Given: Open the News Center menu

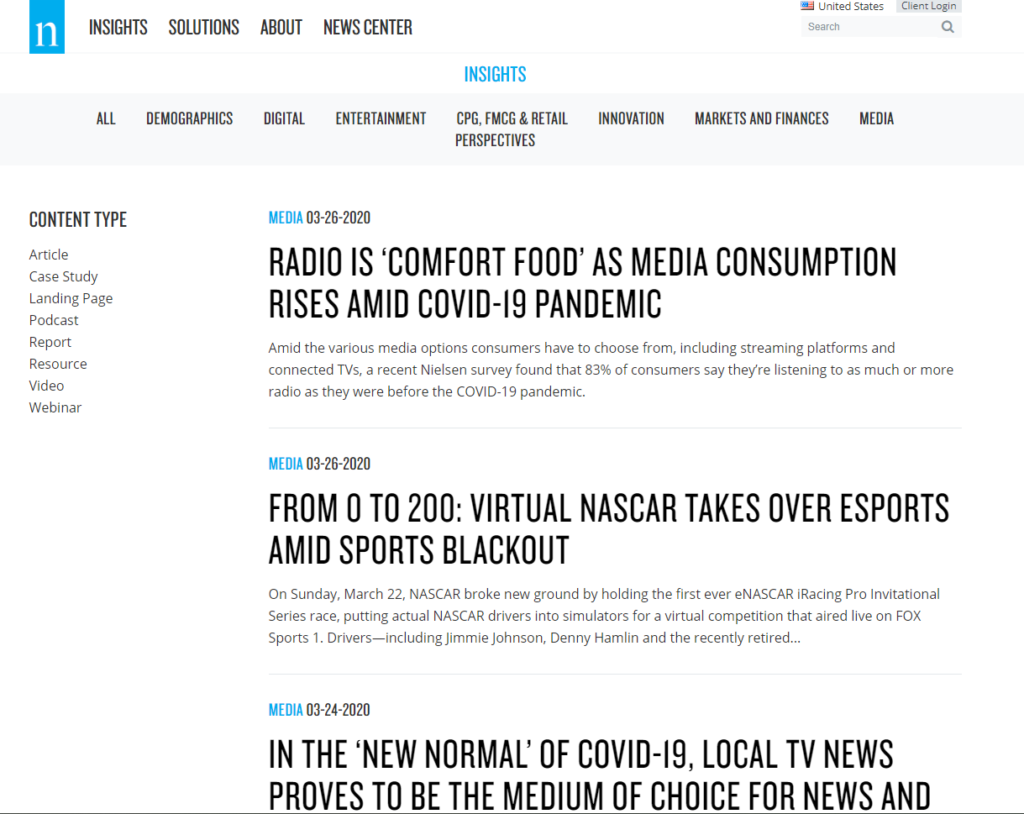Looking at the screenshot, I should click(368, 27).
